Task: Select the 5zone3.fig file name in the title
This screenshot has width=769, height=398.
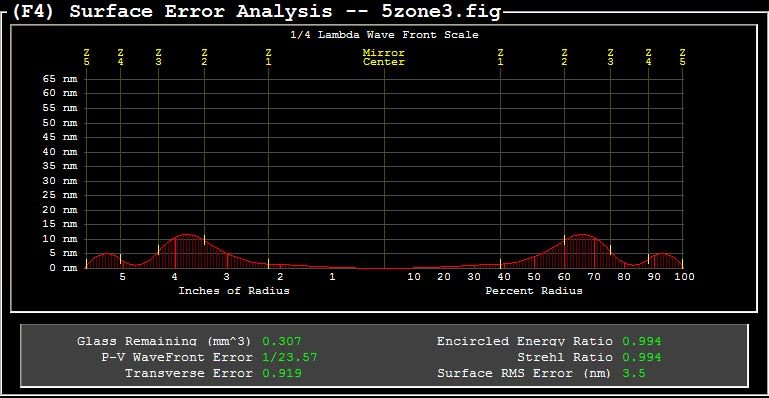Action: click(x=440, y=11)
